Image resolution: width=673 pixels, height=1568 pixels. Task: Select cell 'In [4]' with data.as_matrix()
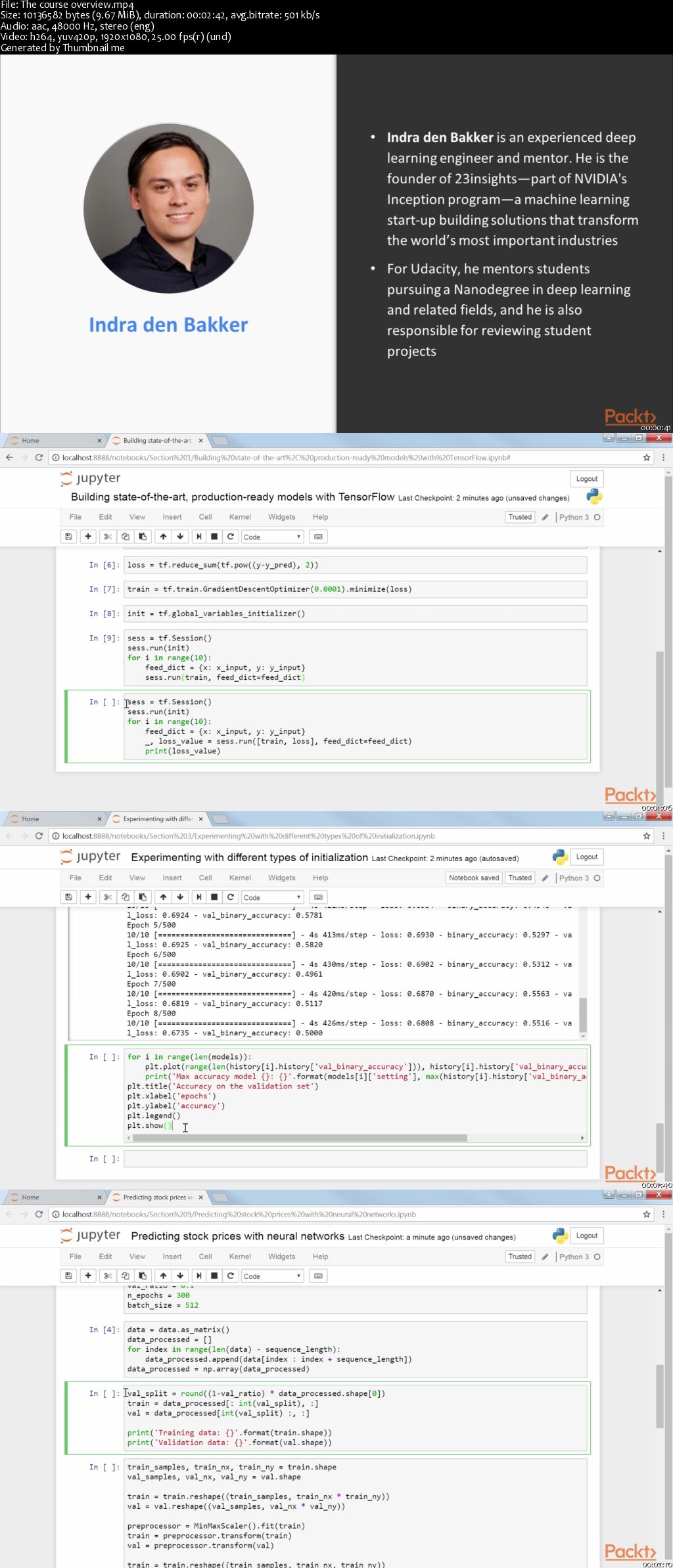click(355, 1349)
